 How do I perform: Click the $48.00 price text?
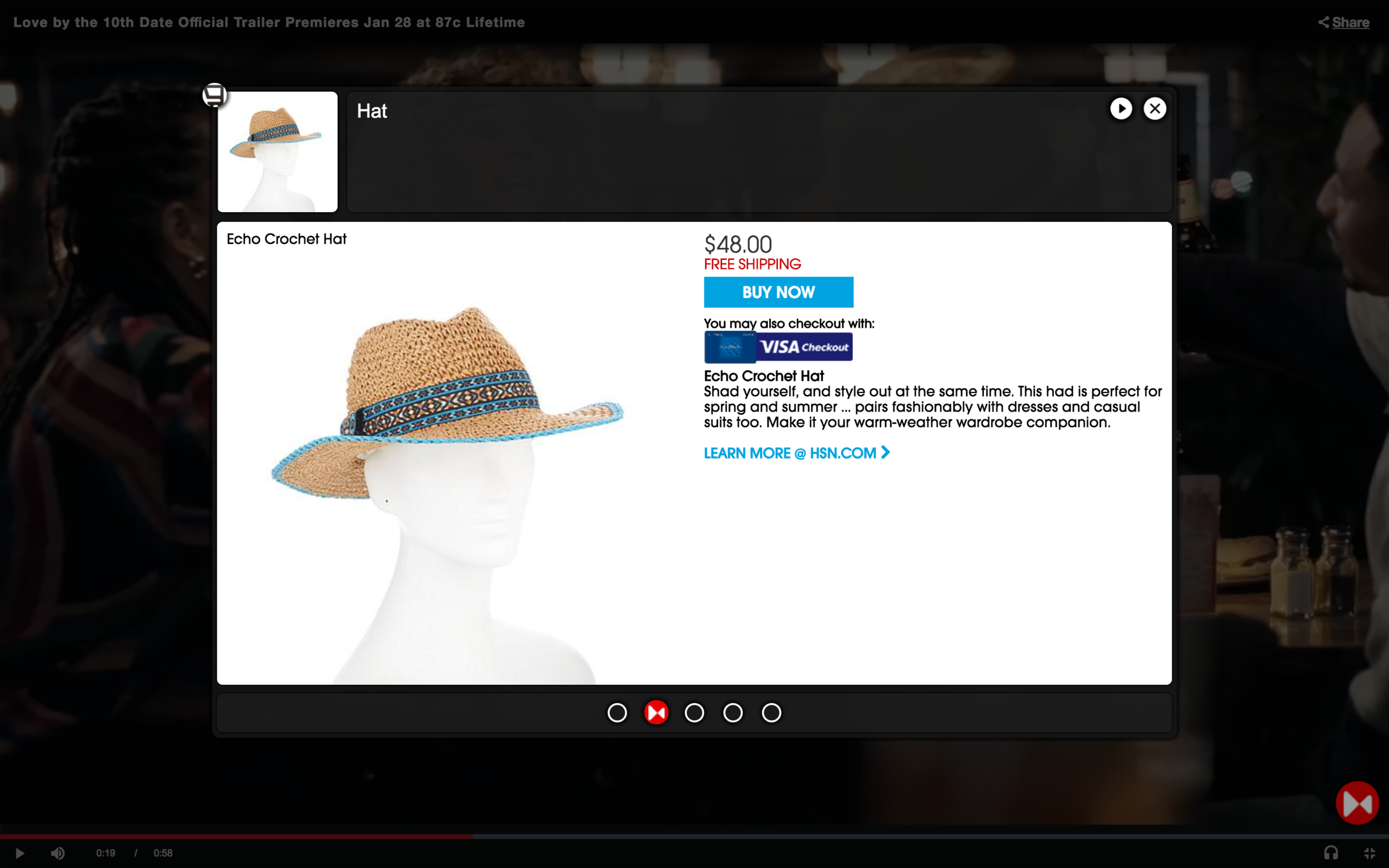tap(738, 244)
